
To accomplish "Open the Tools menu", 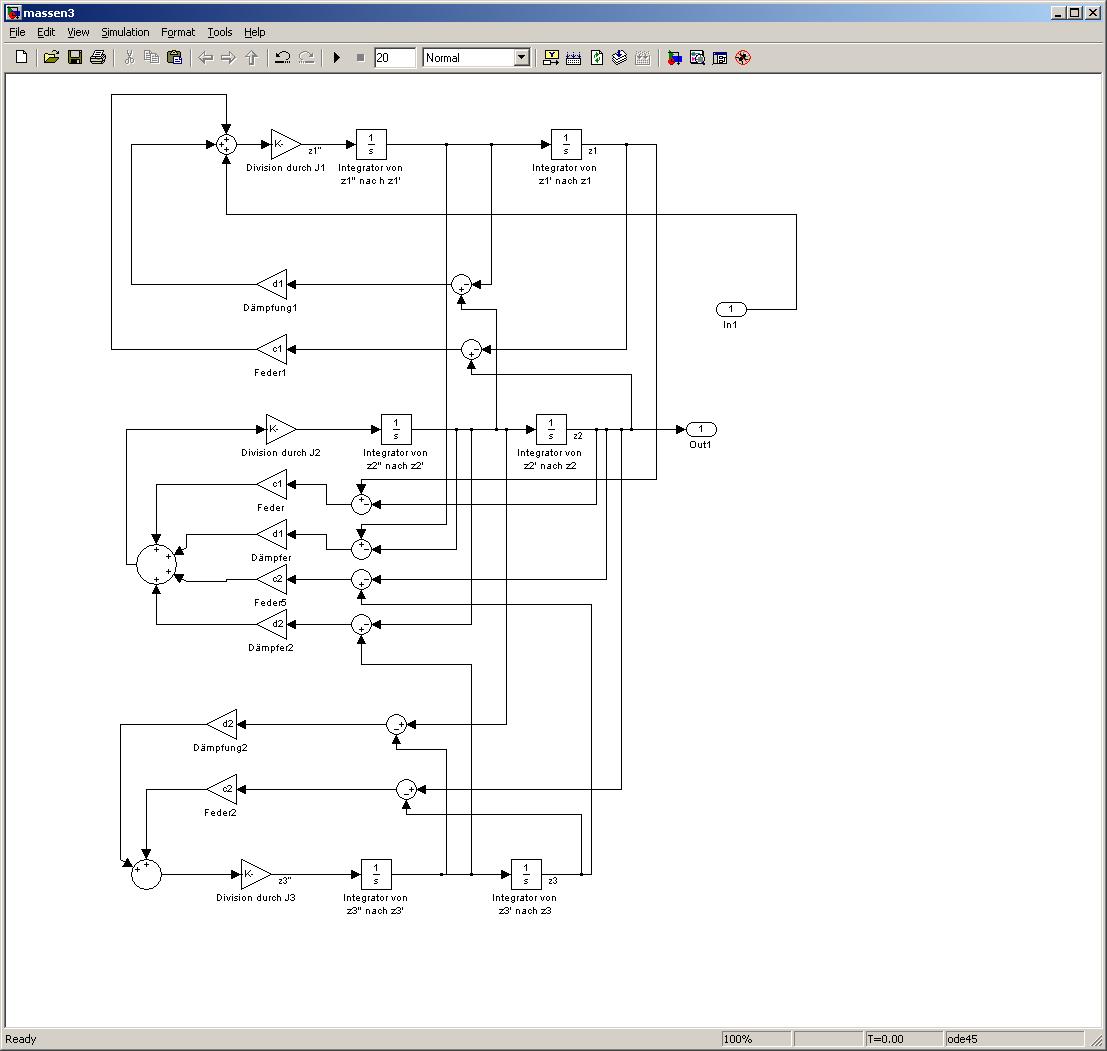I will [x=219, y=32].
